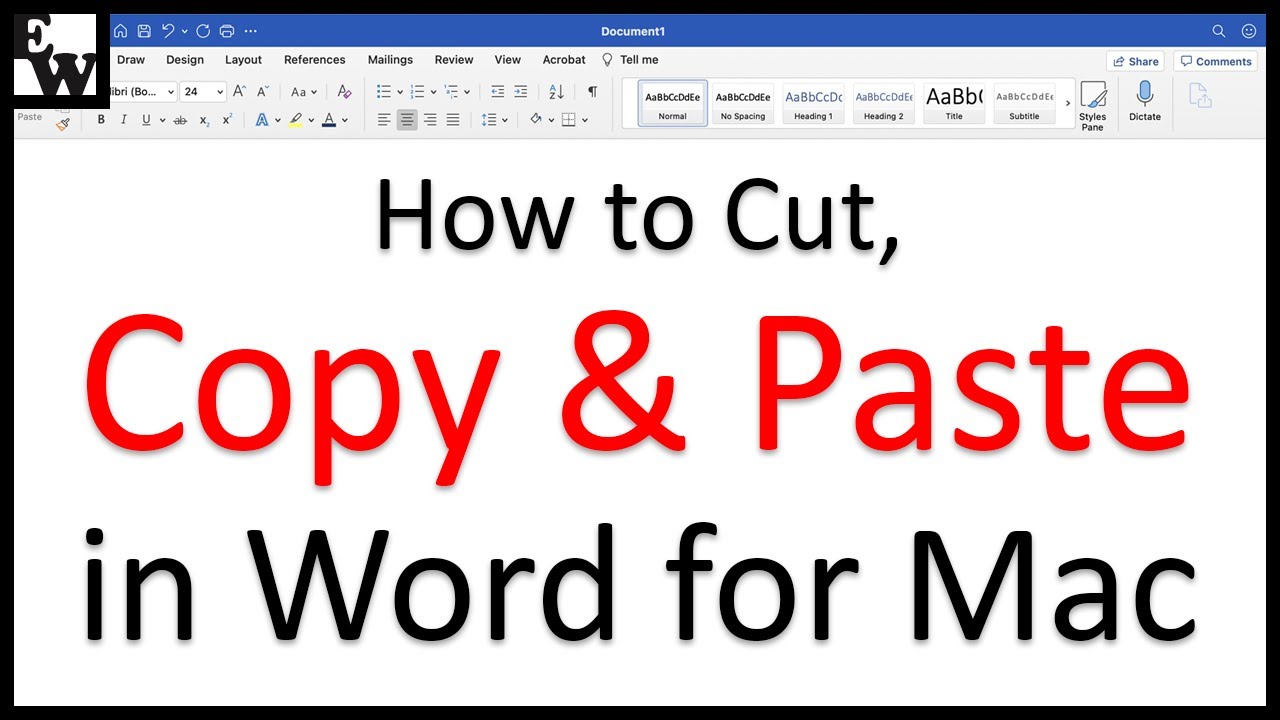Image resolution: width=1280 pixels, height=720 pixels.
Task: Open Borders dropdown arrow
Action: tap(585, 121)
